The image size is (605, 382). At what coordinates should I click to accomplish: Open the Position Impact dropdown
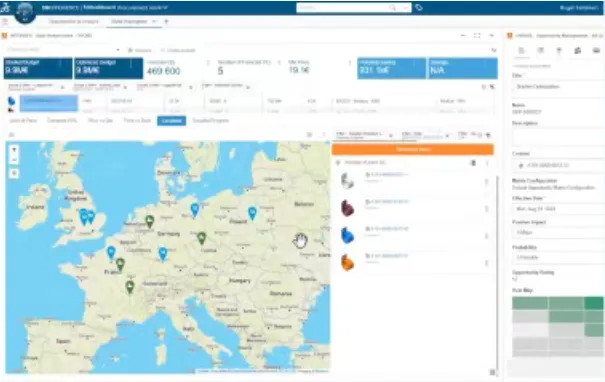tap(558, 232)
